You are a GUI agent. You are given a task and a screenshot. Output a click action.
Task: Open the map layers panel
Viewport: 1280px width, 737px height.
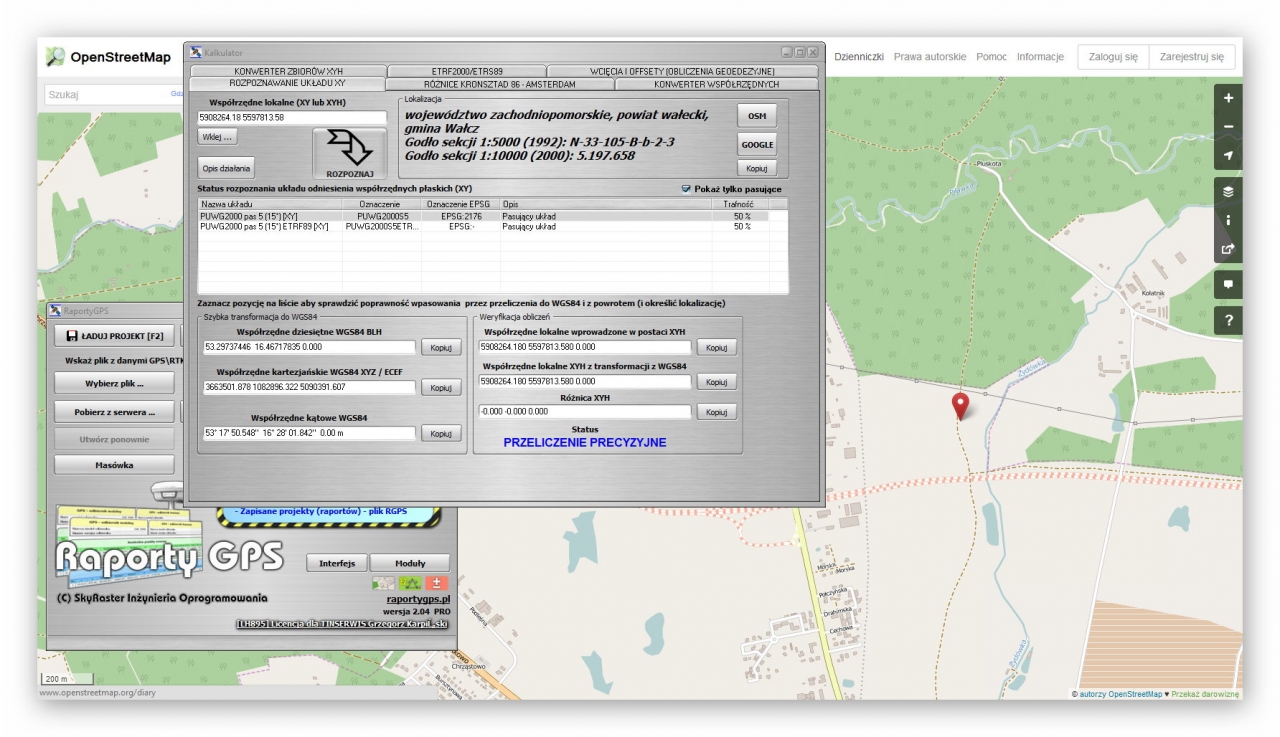[x=1228, y=192]
